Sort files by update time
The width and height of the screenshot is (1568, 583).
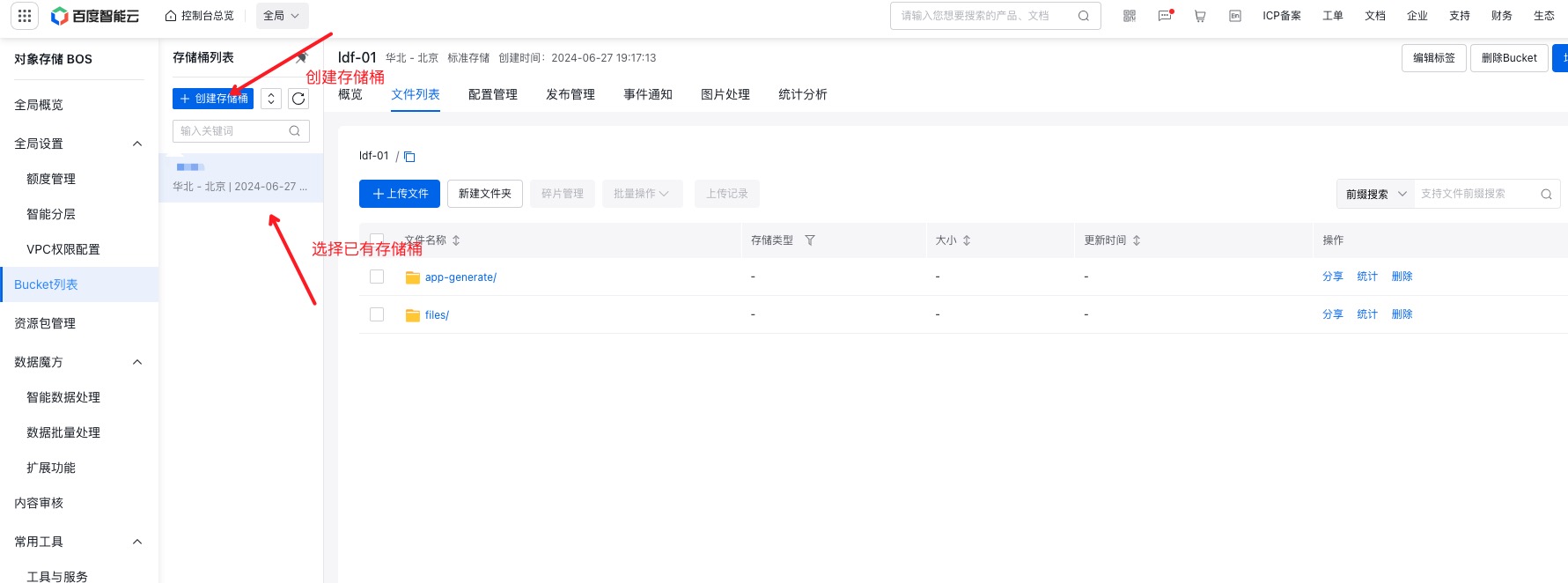pos(1137,240)
